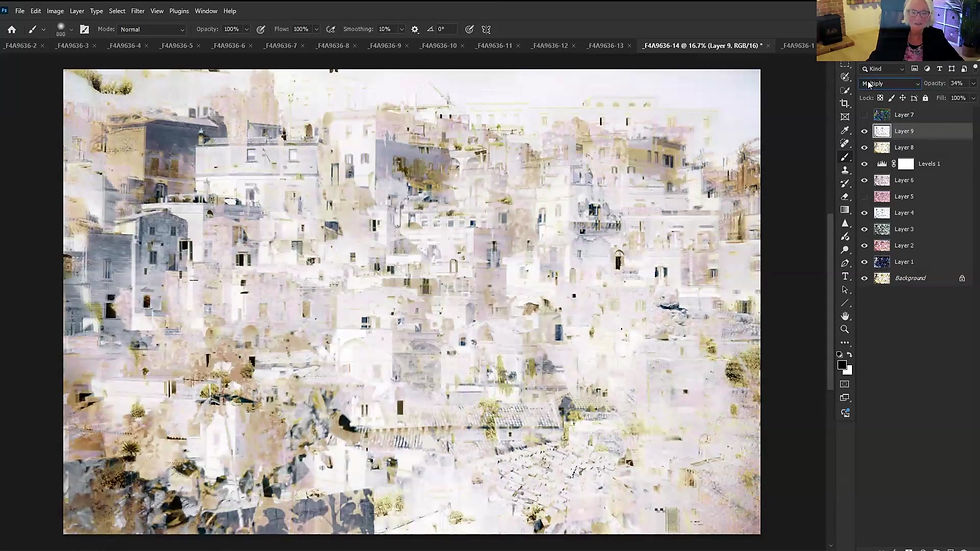Select the Zoom tool
980x551 pixels.
(845, 329)
